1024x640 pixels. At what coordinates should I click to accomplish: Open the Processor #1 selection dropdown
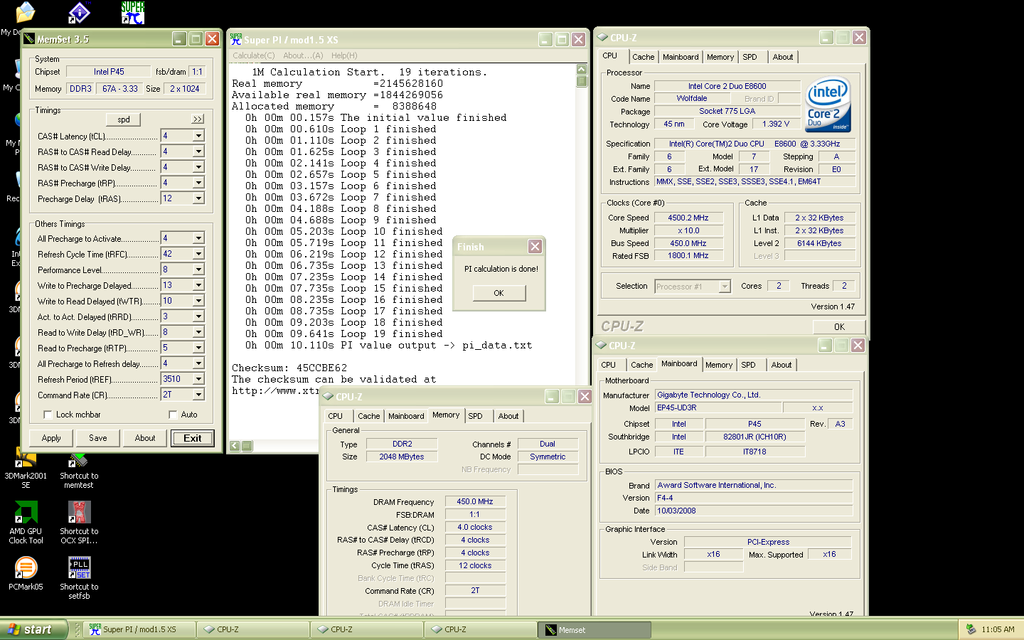(x=724, y=287)
